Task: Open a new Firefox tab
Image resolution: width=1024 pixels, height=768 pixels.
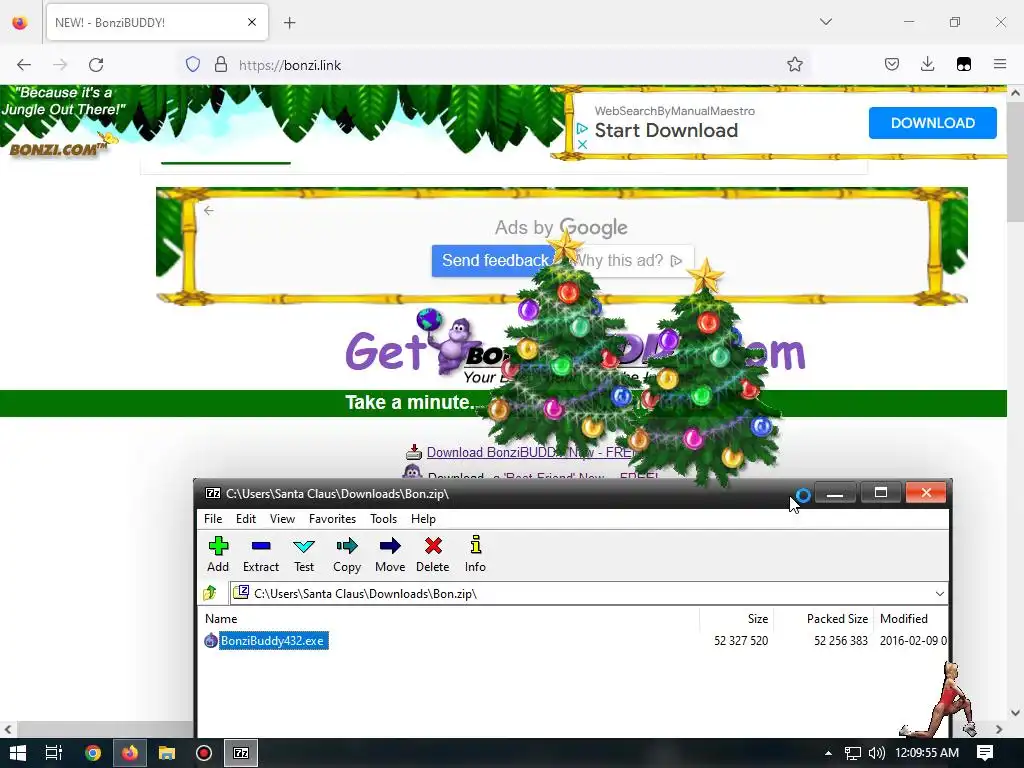Action: pos(290,23)
